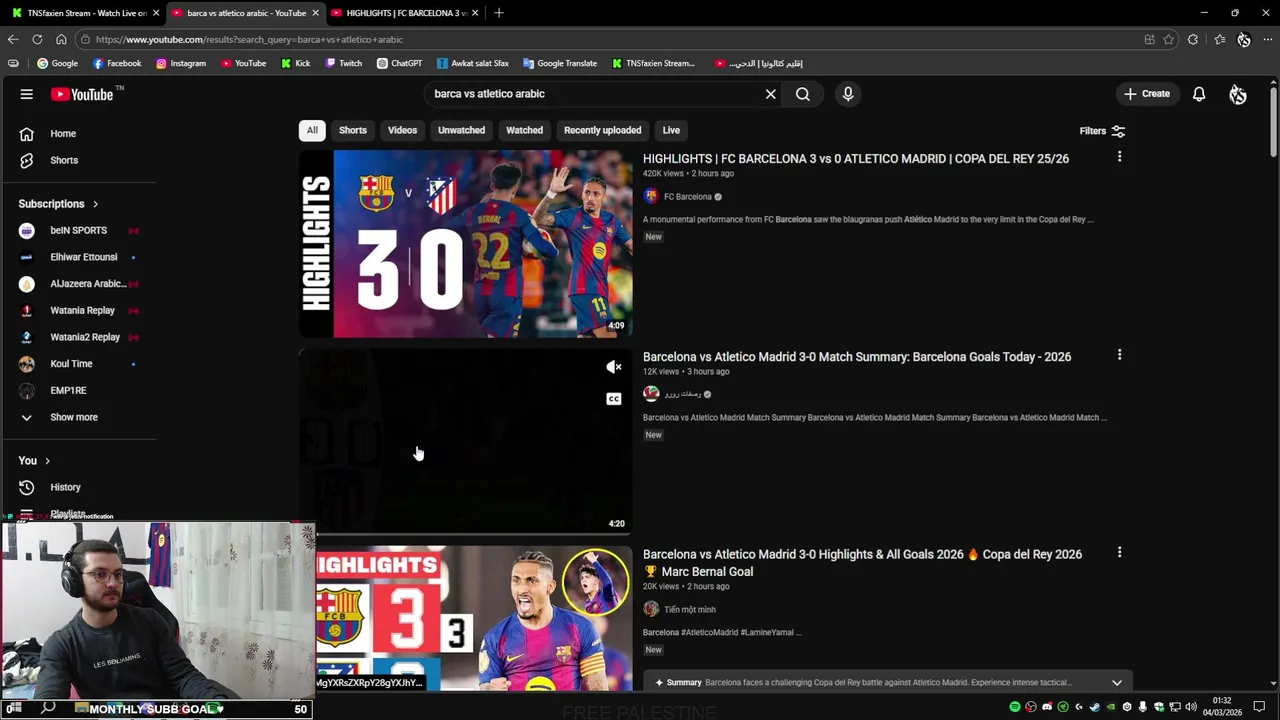The height and width of the screenshot is (720, 1280).
Task: Open the Facebook bookmark
Action: [117, 63]
